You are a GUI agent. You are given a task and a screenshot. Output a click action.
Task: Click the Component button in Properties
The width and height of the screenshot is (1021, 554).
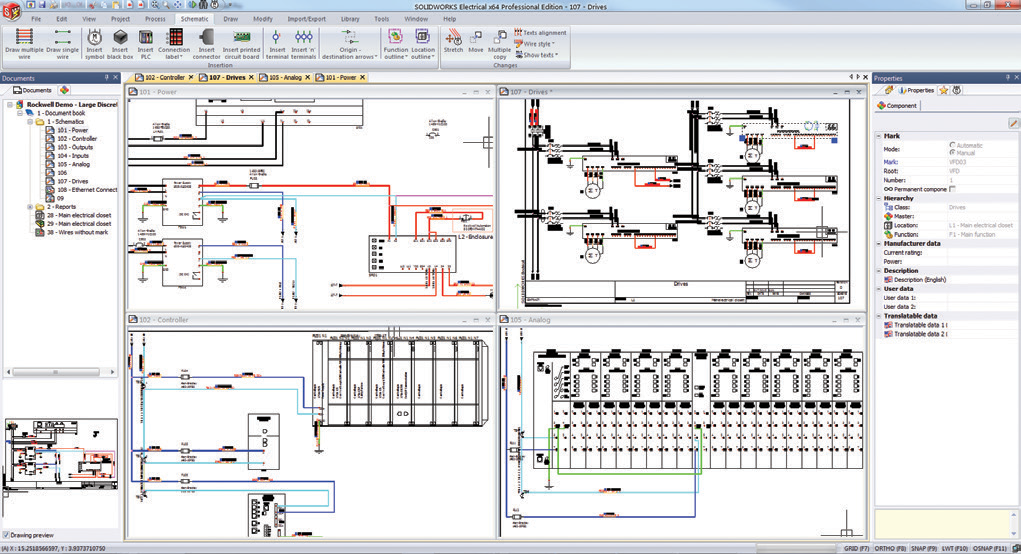tap(897, 105)
